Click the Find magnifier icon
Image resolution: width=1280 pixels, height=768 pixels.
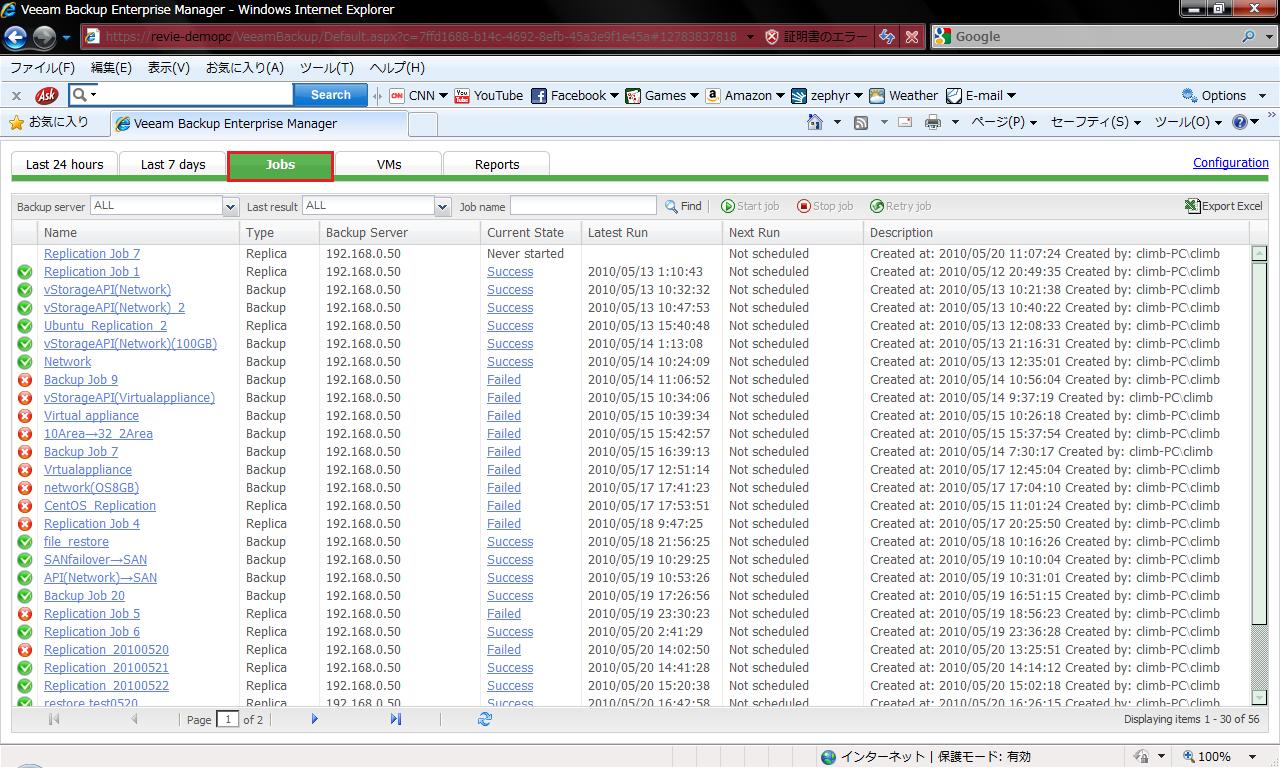[x=672, y=206]
